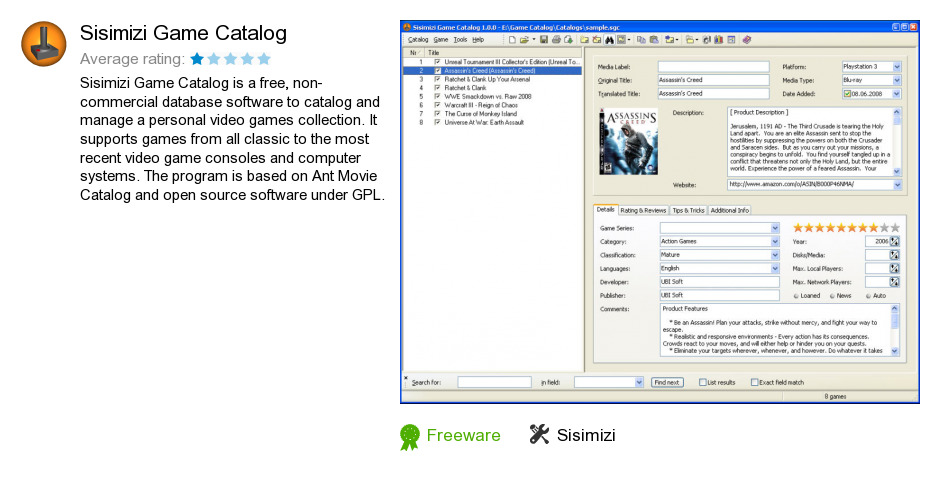Open the Website field dropdown arrow

tap(897, 185)
